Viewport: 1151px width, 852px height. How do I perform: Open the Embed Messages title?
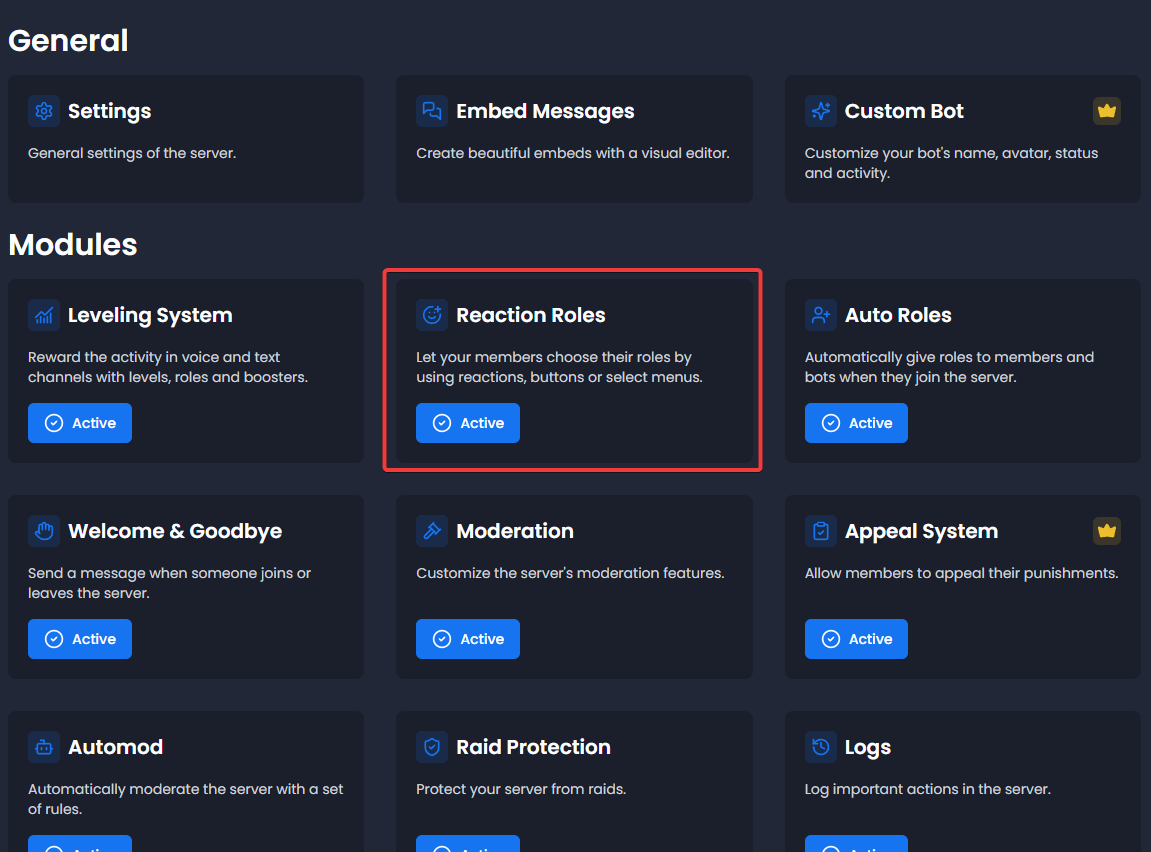(545, 111)
